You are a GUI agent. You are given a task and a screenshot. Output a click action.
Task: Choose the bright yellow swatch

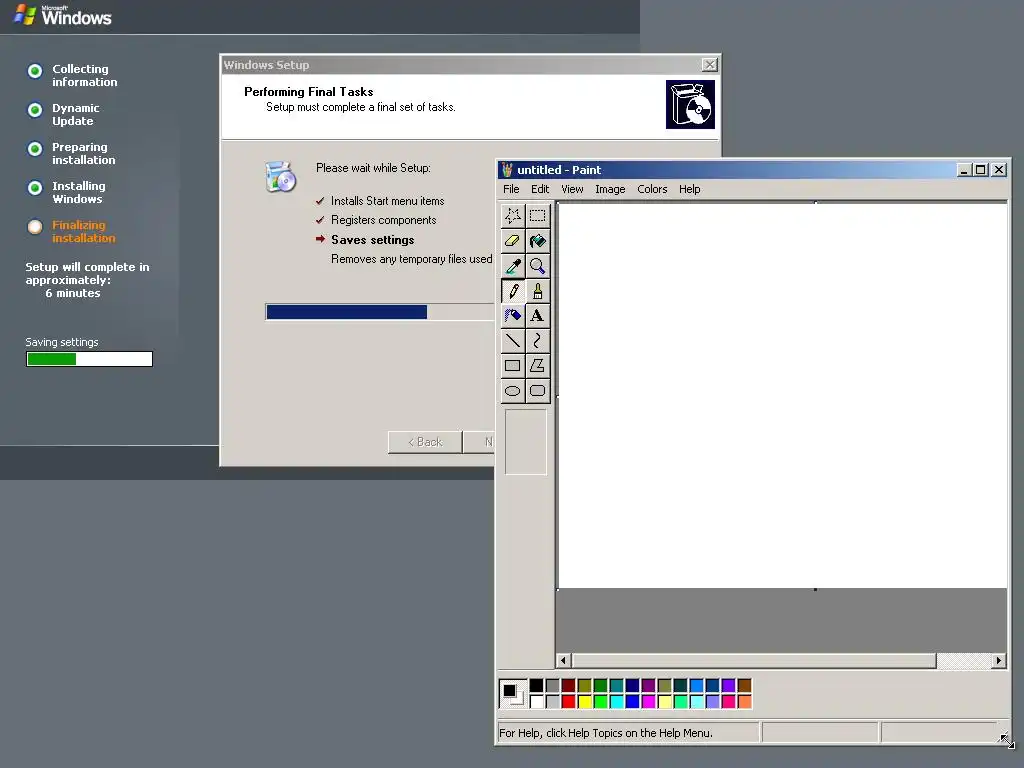point(584,701)
